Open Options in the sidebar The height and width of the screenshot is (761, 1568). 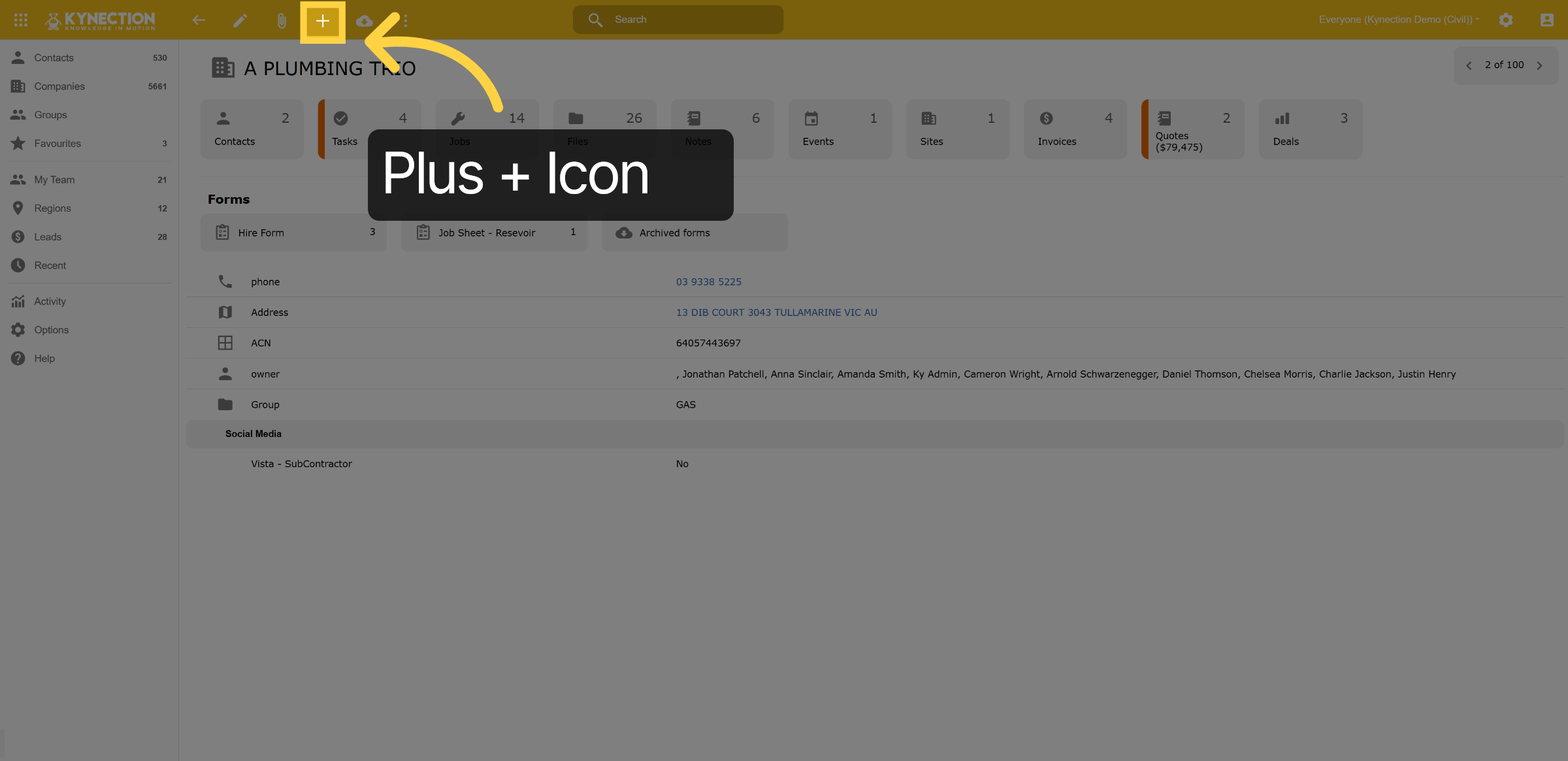89,330
